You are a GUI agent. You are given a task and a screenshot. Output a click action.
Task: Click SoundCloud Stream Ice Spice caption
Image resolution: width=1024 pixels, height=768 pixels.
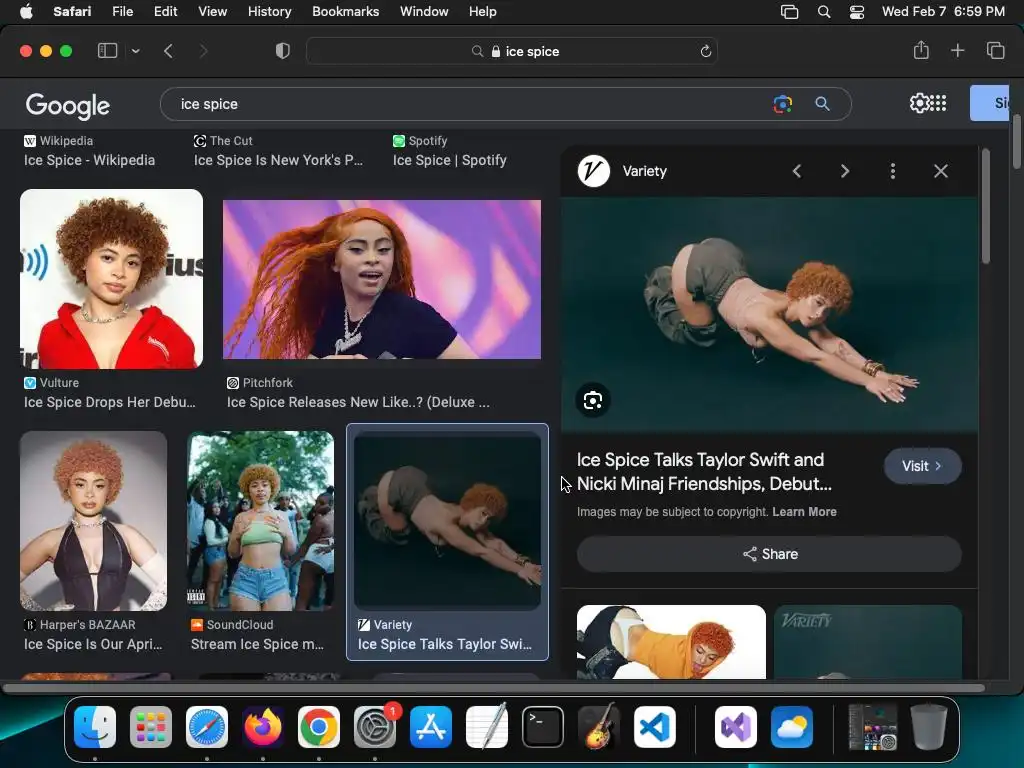click(x=257, y=644)
